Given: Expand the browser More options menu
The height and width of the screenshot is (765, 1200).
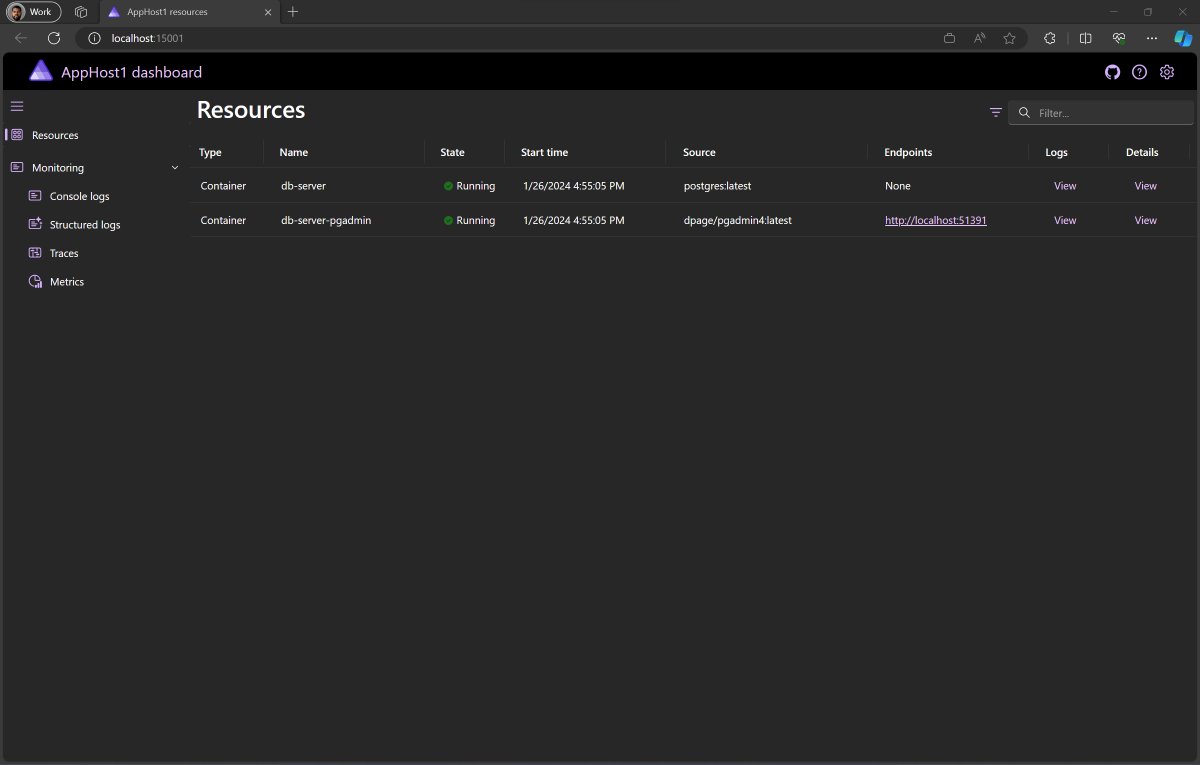Looking at the screenshot, I should (1152, 38).
